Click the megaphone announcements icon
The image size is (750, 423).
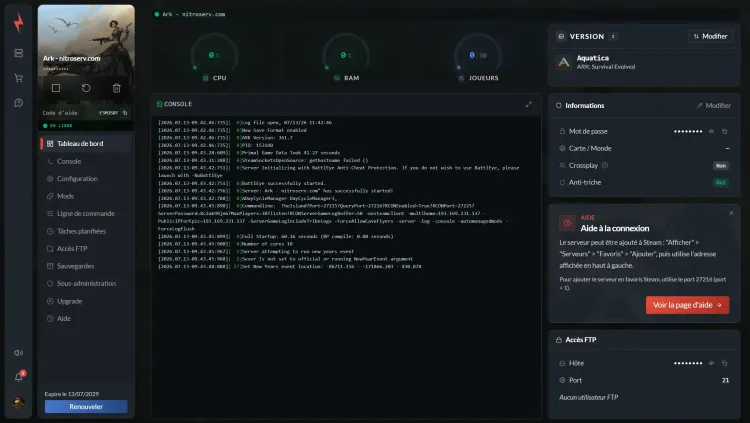point(19,353)
